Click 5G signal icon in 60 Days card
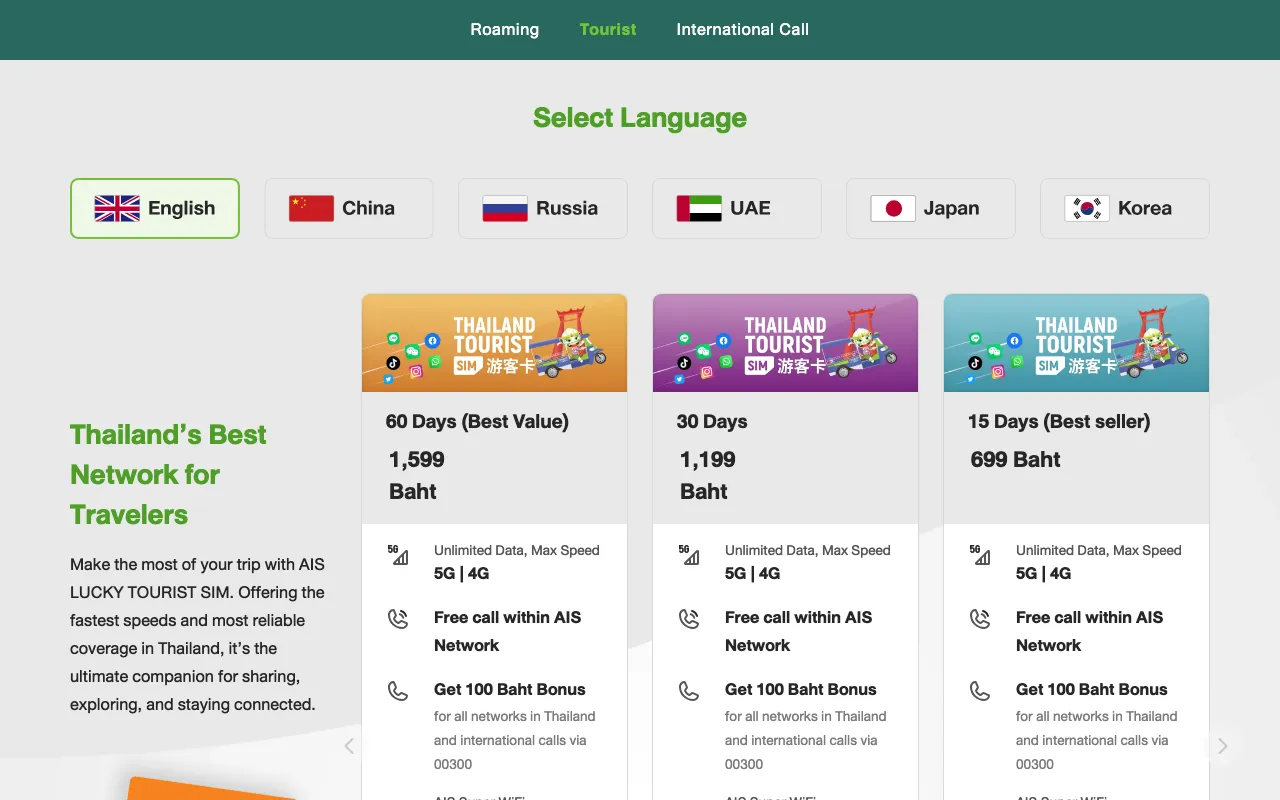 click(x=398, y=555)
